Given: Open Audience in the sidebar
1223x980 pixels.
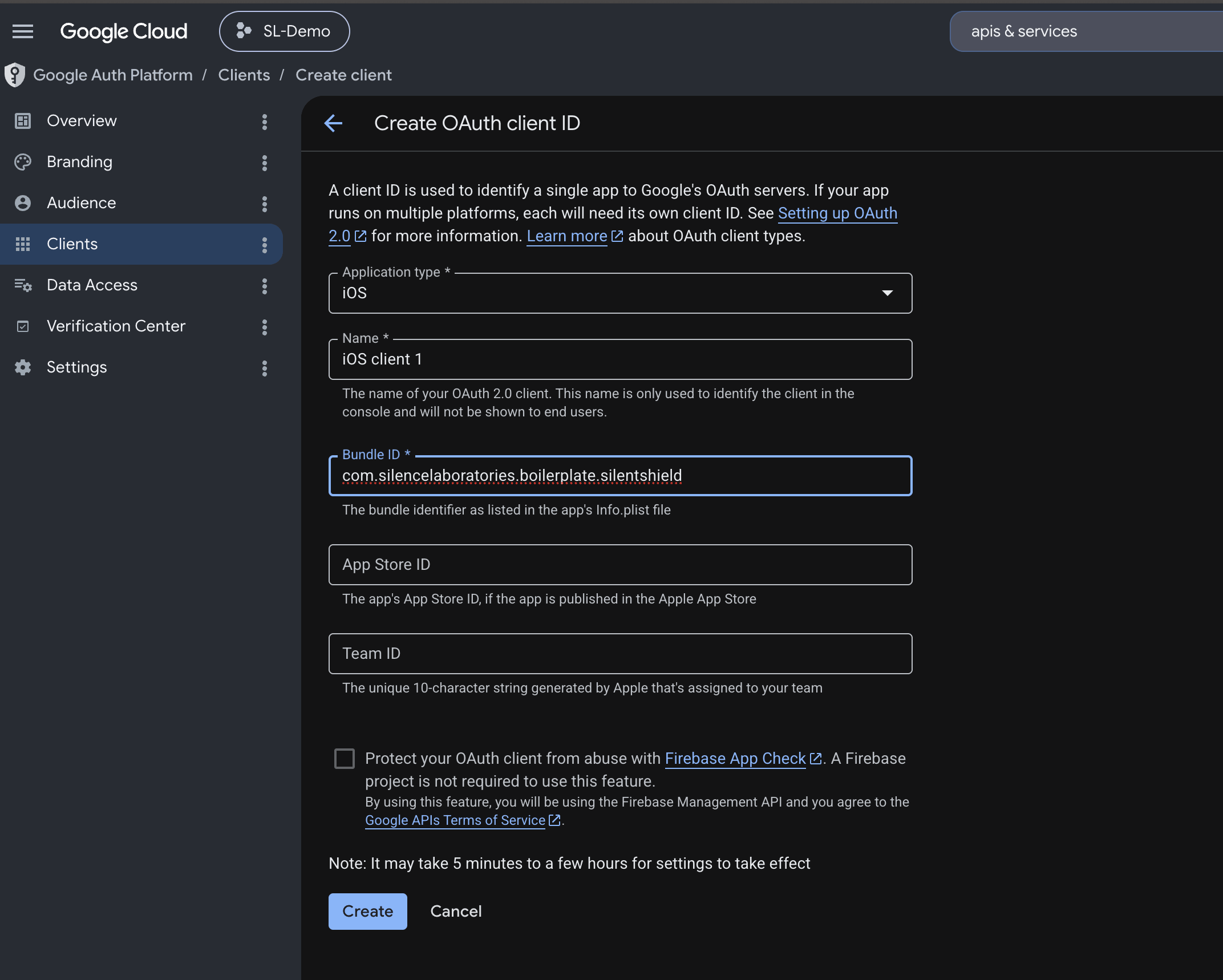Looking at the screenshot, I should point(141,203).
